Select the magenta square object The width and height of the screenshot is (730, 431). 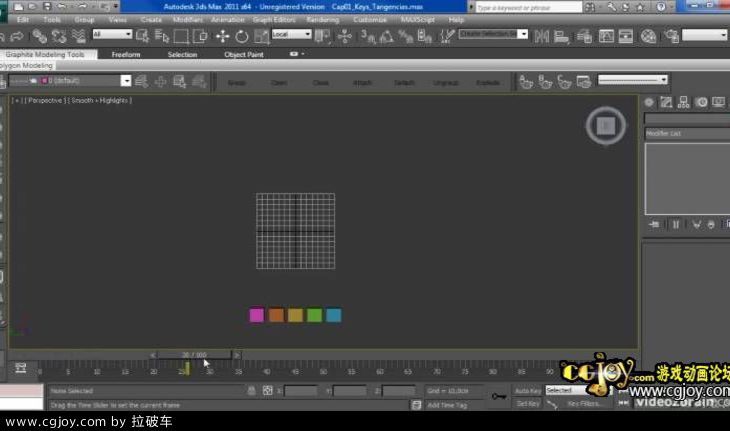257,315
